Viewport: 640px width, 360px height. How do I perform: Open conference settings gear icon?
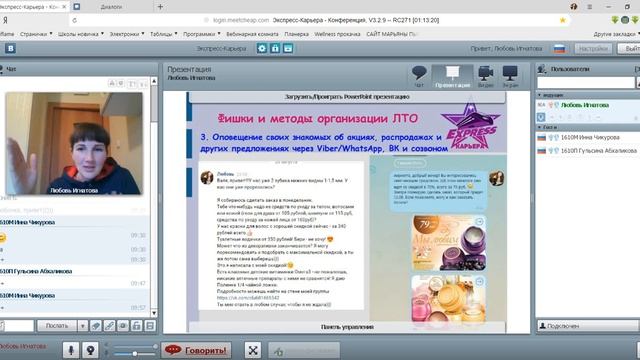[262, 48]
